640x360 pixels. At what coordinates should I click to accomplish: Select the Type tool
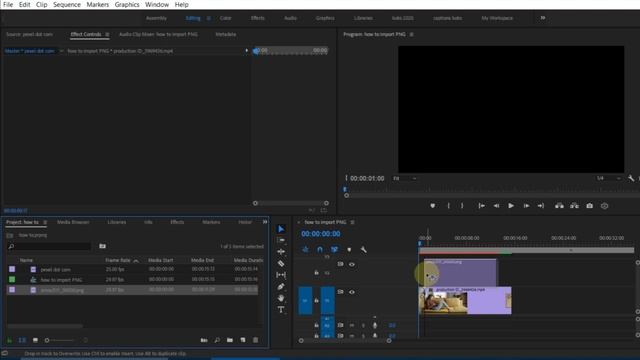pyautogui.click(x=281, y=310)
